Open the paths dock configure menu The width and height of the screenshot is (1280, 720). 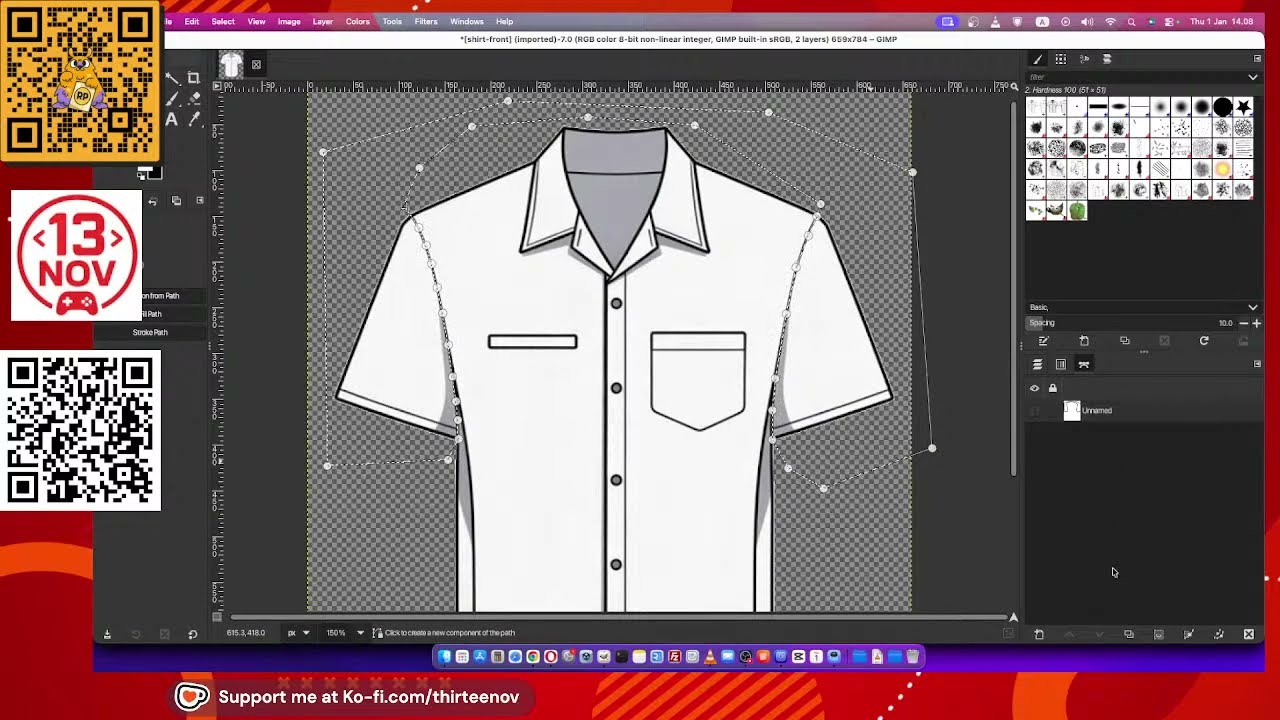click(1257, 364)
